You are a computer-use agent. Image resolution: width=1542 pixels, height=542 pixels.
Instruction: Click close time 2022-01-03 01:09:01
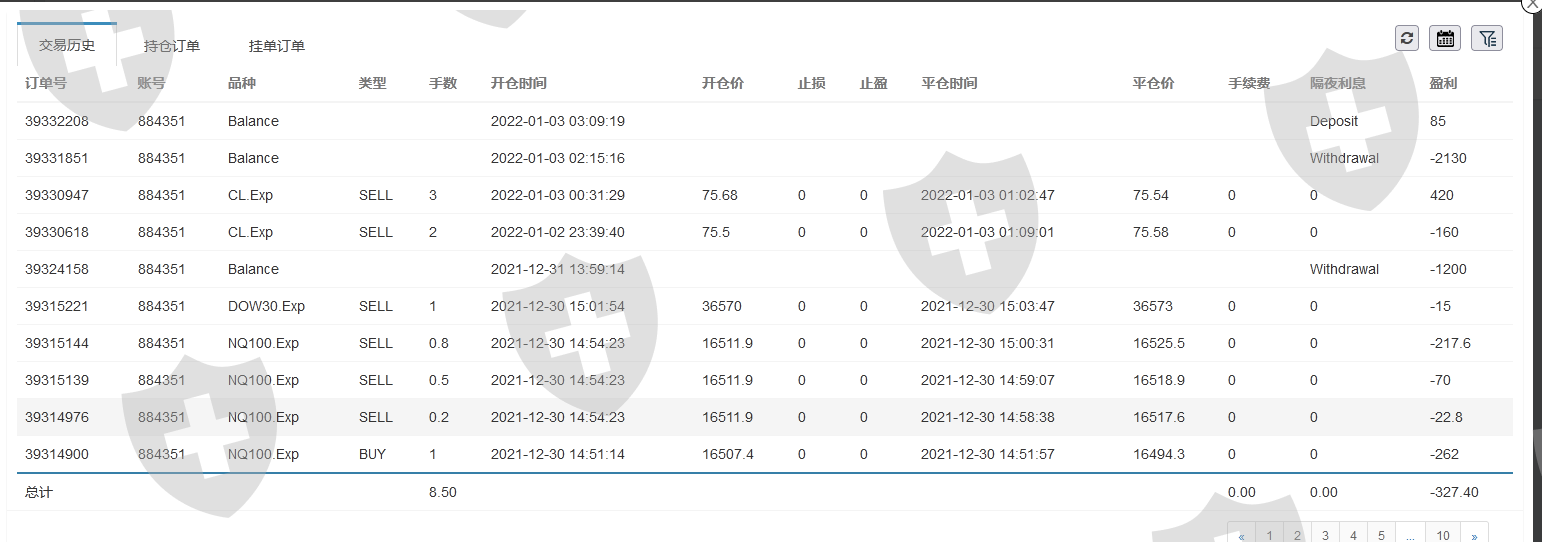(988, 232)
